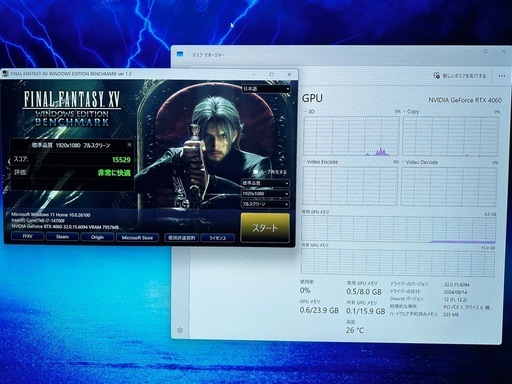Click the 非常に快適 rating text

click(x=114, y=173)
